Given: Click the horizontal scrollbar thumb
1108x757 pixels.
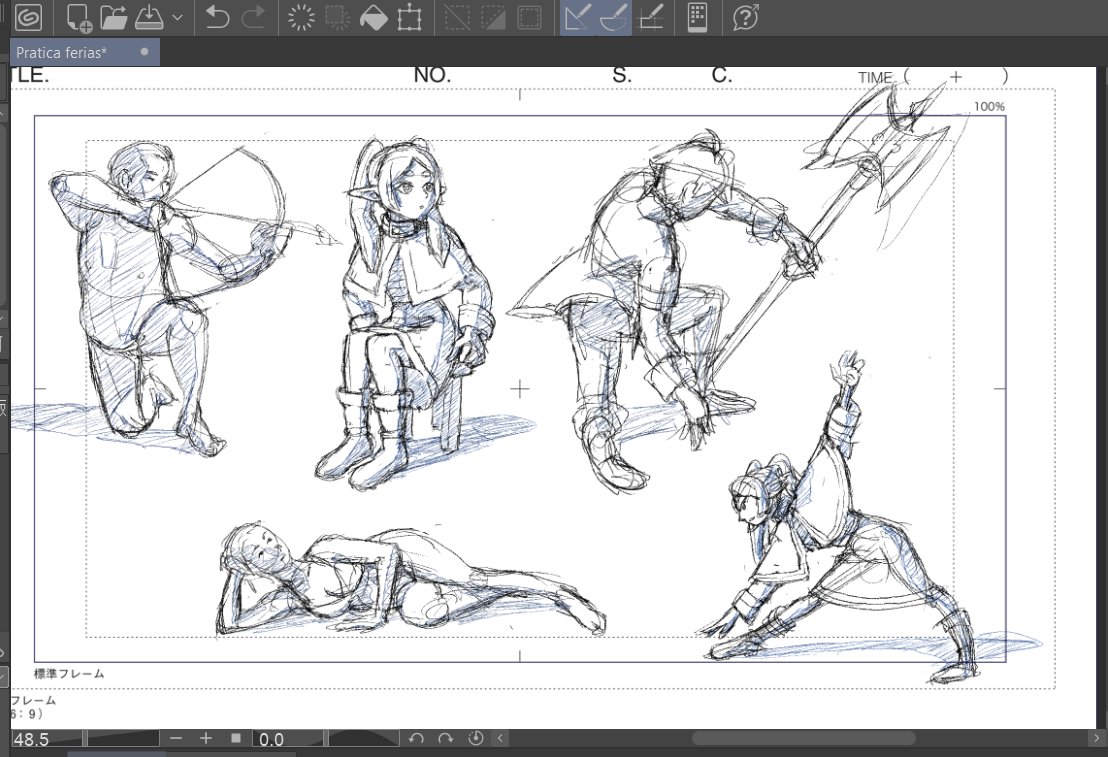Looking at the screenshot, I should point(803,738).
